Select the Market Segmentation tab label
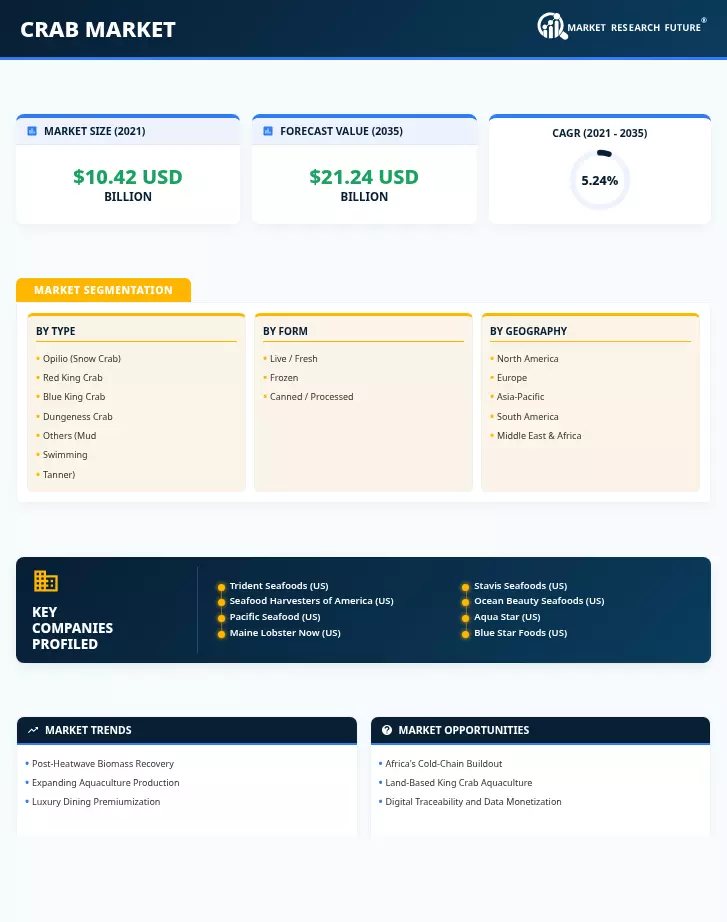This screenshot has width=727, height=922. [x=103, y=290]
